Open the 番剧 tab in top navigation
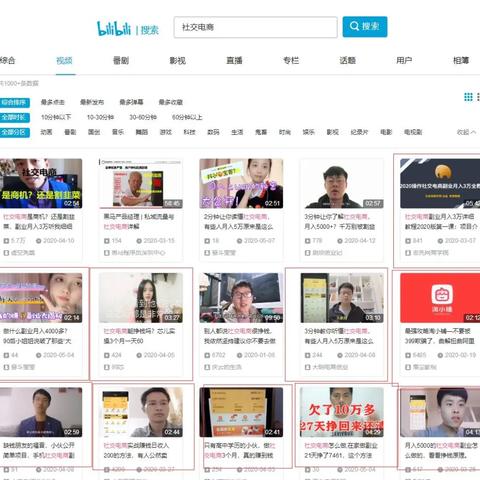The image size is (480, 480). pos(121,60)
